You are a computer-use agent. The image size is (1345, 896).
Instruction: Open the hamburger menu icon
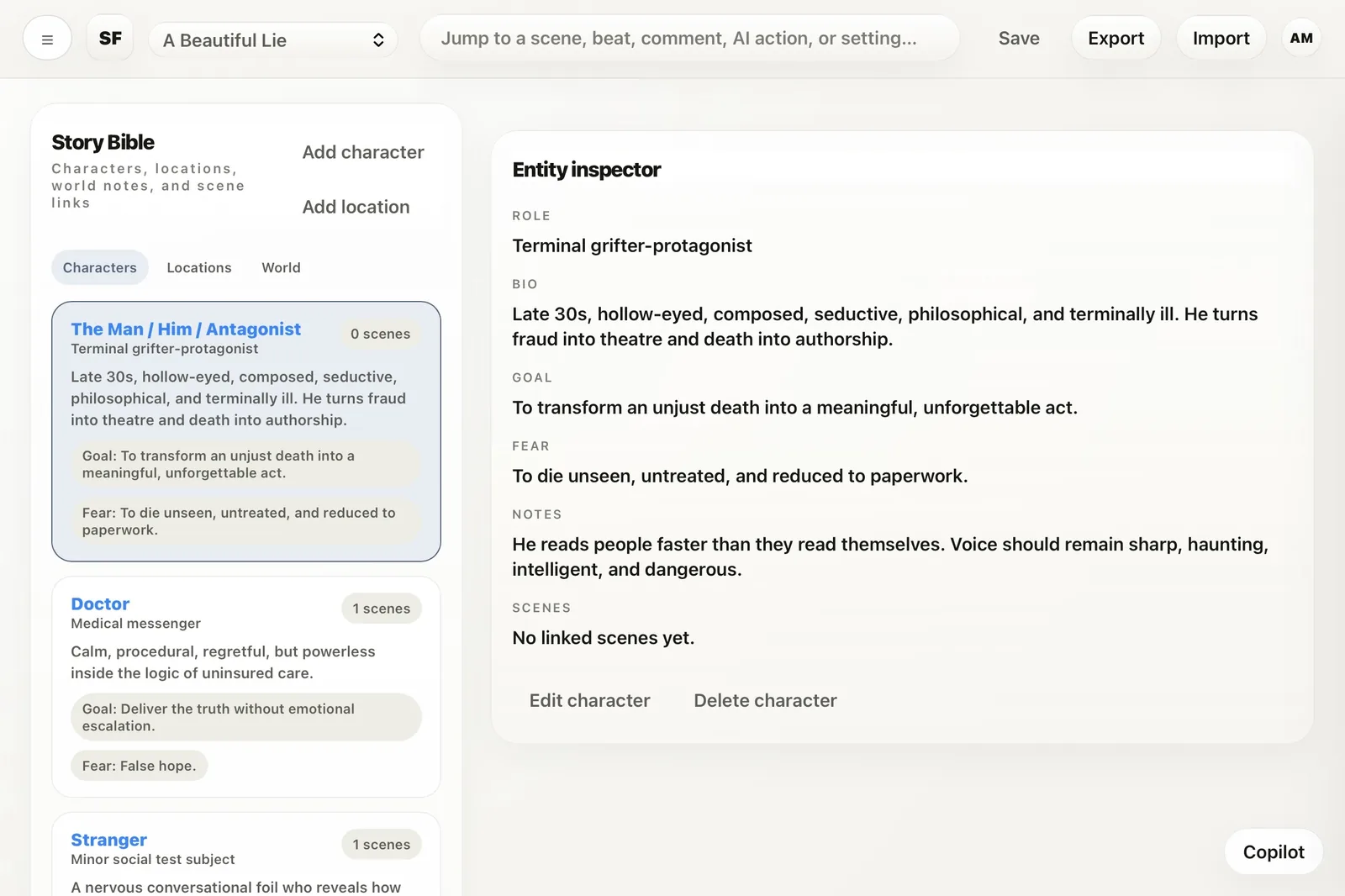pyautogui.click(x=47, y=39)
